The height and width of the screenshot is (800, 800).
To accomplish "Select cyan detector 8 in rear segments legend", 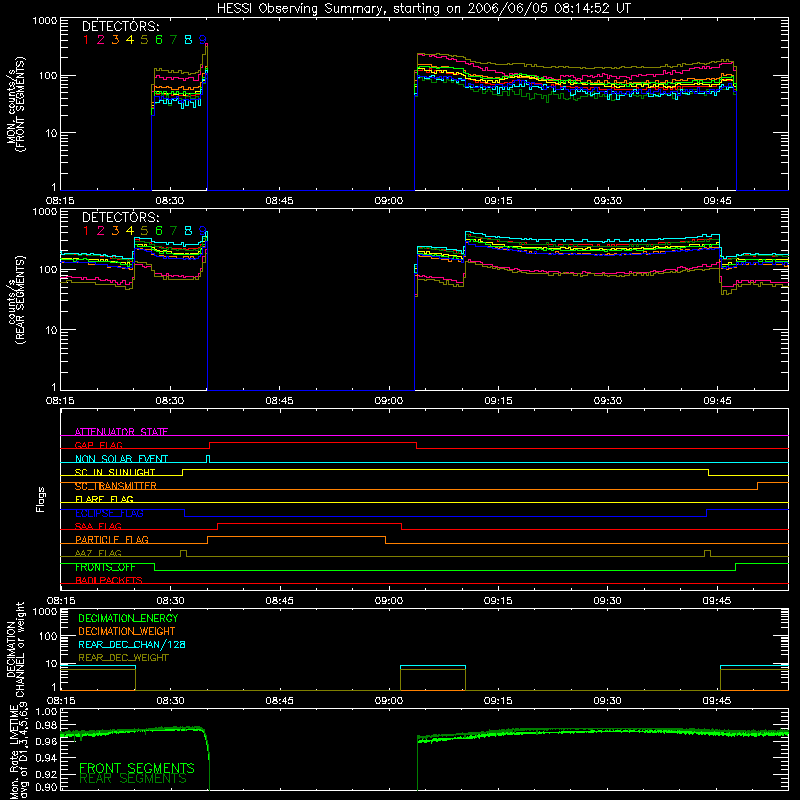I will [x=188, y=231].
